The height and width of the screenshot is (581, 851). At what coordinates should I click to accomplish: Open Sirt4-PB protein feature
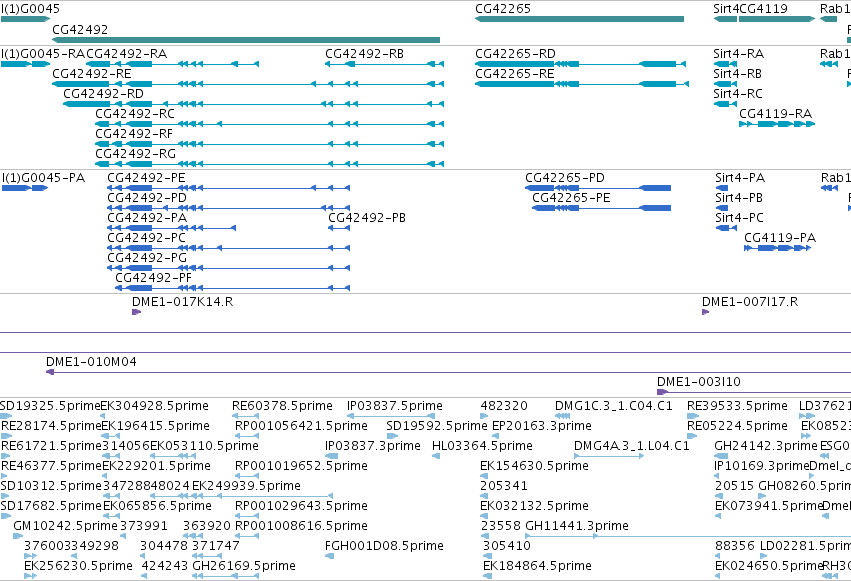[x=722, y=208]
